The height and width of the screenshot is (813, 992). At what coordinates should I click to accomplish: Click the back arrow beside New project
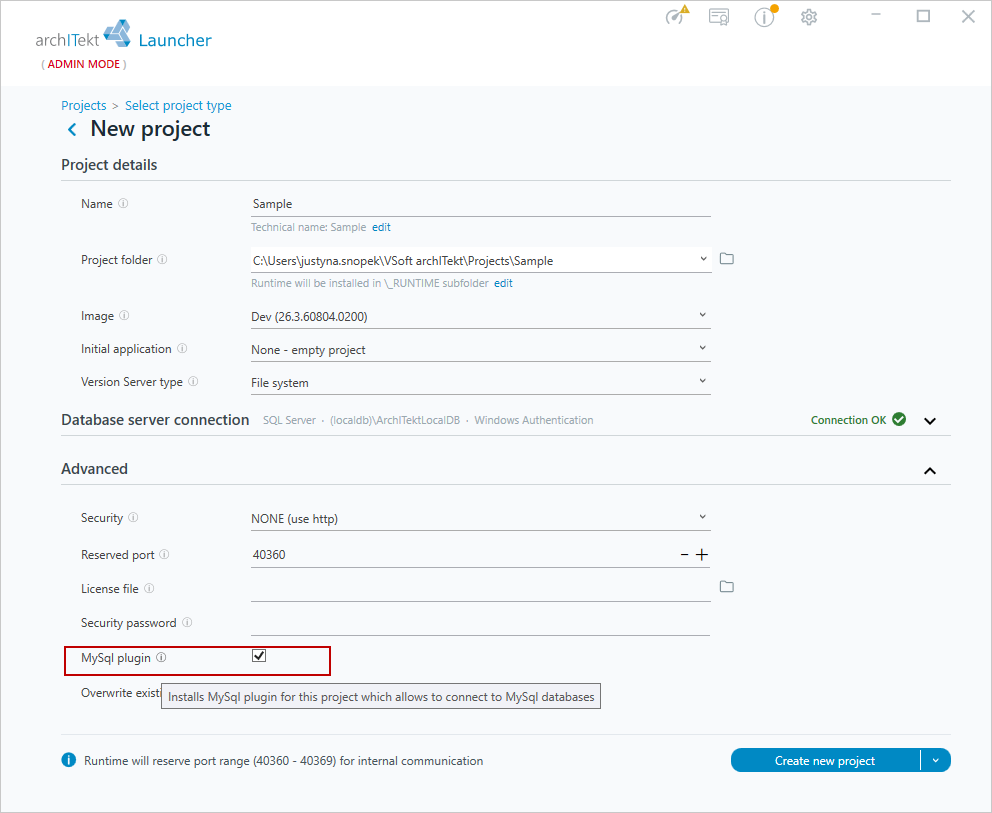(x=72, y=130)
